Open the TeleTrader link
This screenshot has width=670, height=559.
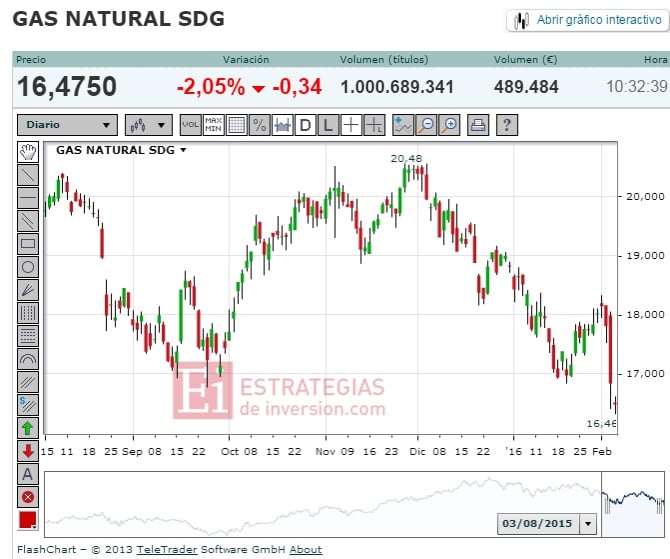tap(167, 550)
